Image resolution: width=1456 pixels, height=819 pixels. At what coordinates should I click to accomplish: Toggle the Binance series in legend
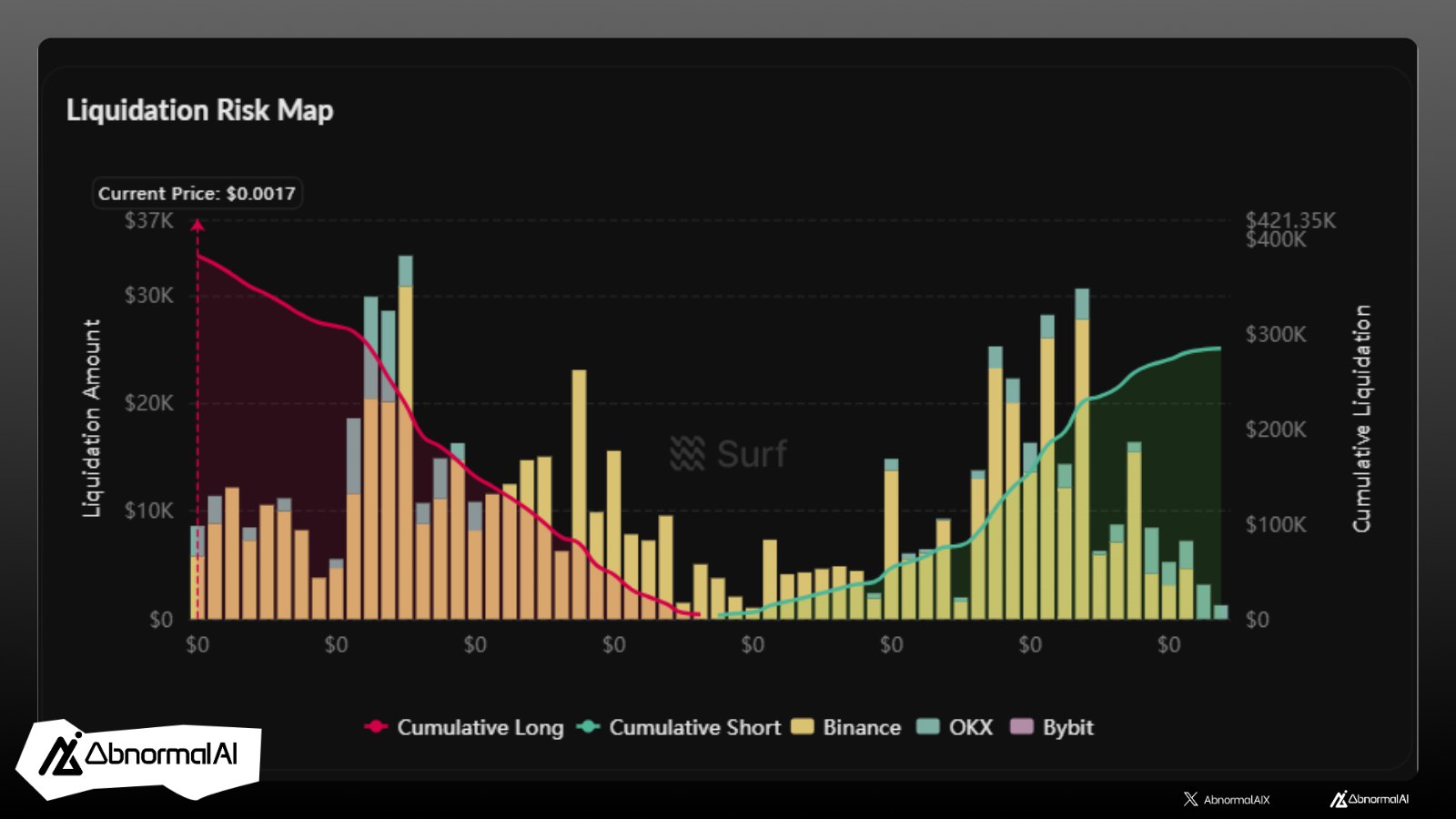(x=846, y=727)
